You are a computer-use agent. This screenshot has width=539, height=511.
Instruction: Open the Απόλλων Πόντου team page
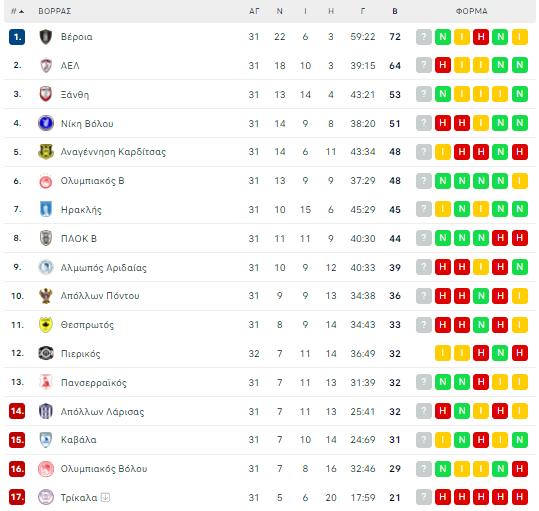click(x=100, y=296)
